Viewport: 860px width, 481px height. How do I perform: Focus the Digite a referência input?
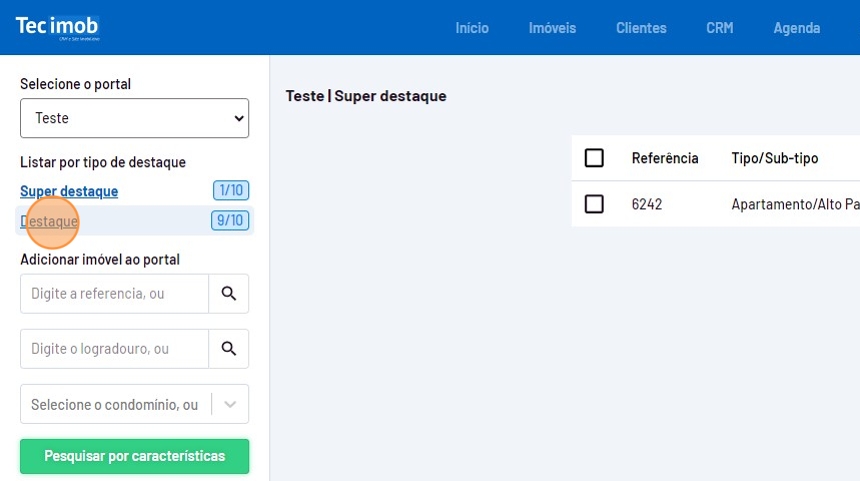pyautogui.click(x=114, y=294)
